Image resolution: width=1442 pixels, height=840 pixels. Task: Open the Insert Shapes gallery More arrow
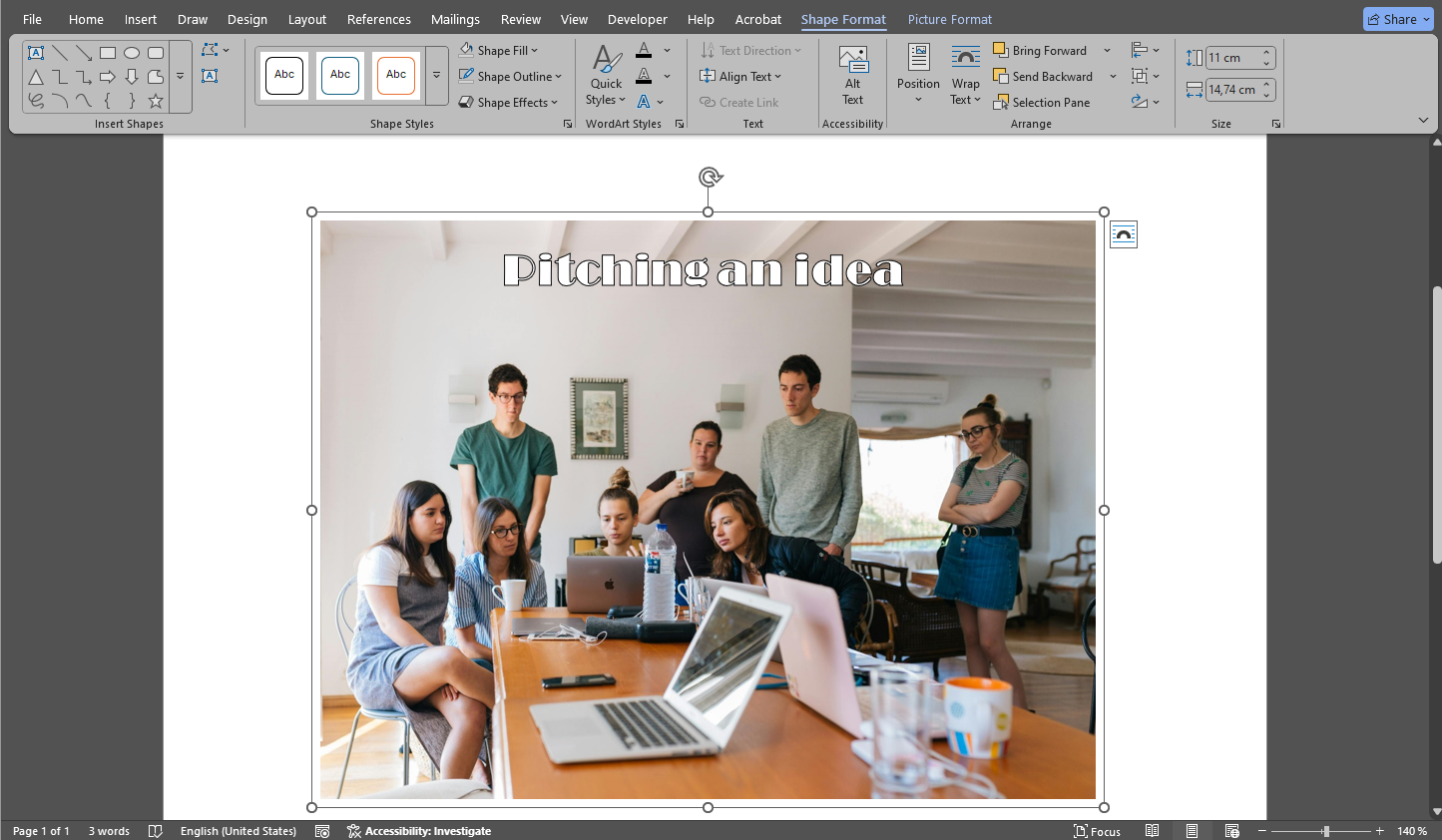point(181,76)
